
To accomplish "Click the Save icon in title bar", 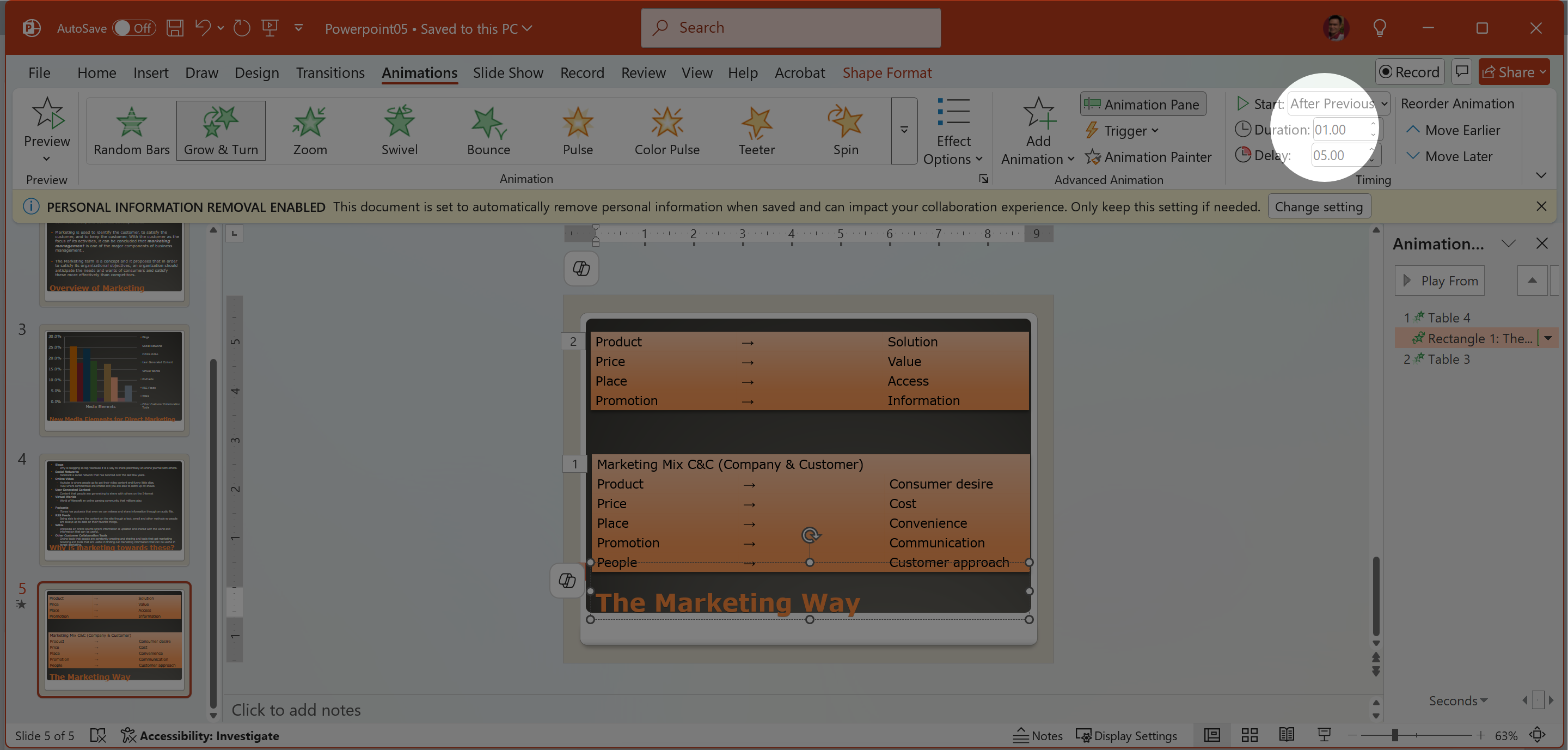I will (x=175, y=28).
